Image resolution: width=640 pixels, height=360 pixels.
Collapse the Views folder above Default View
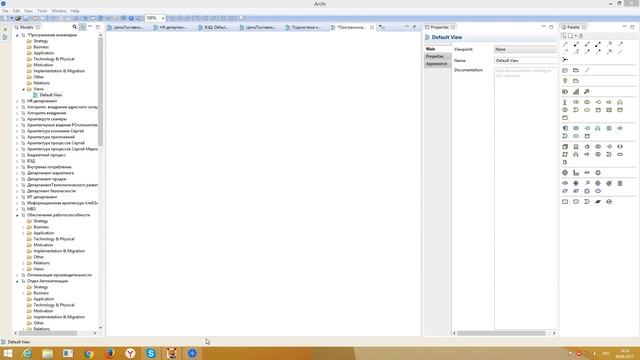(x=24, y=89)
